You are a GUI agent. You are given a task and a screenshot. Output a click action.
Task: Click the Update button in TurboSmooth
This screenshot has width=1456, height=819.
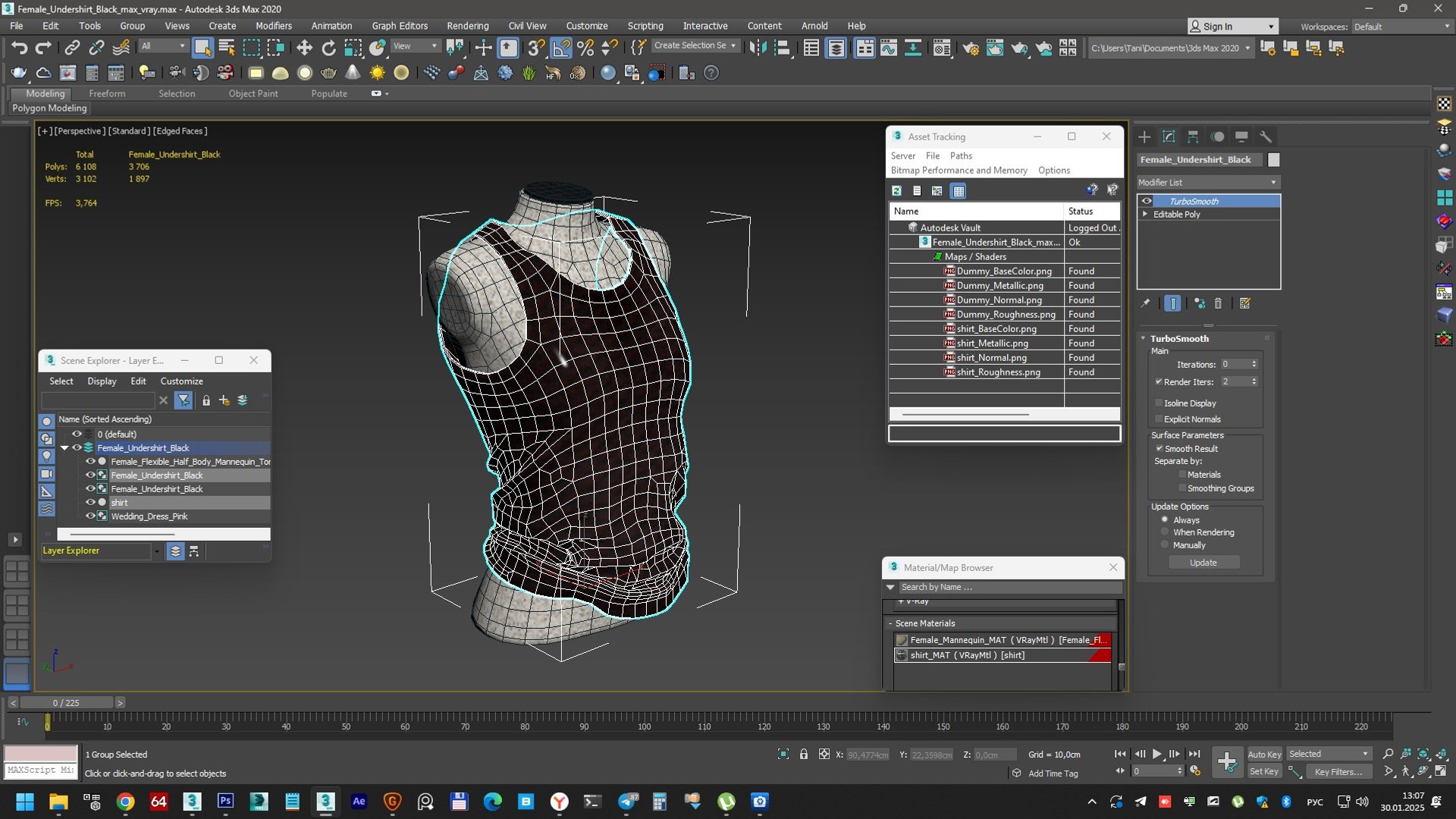[1203, 562]
